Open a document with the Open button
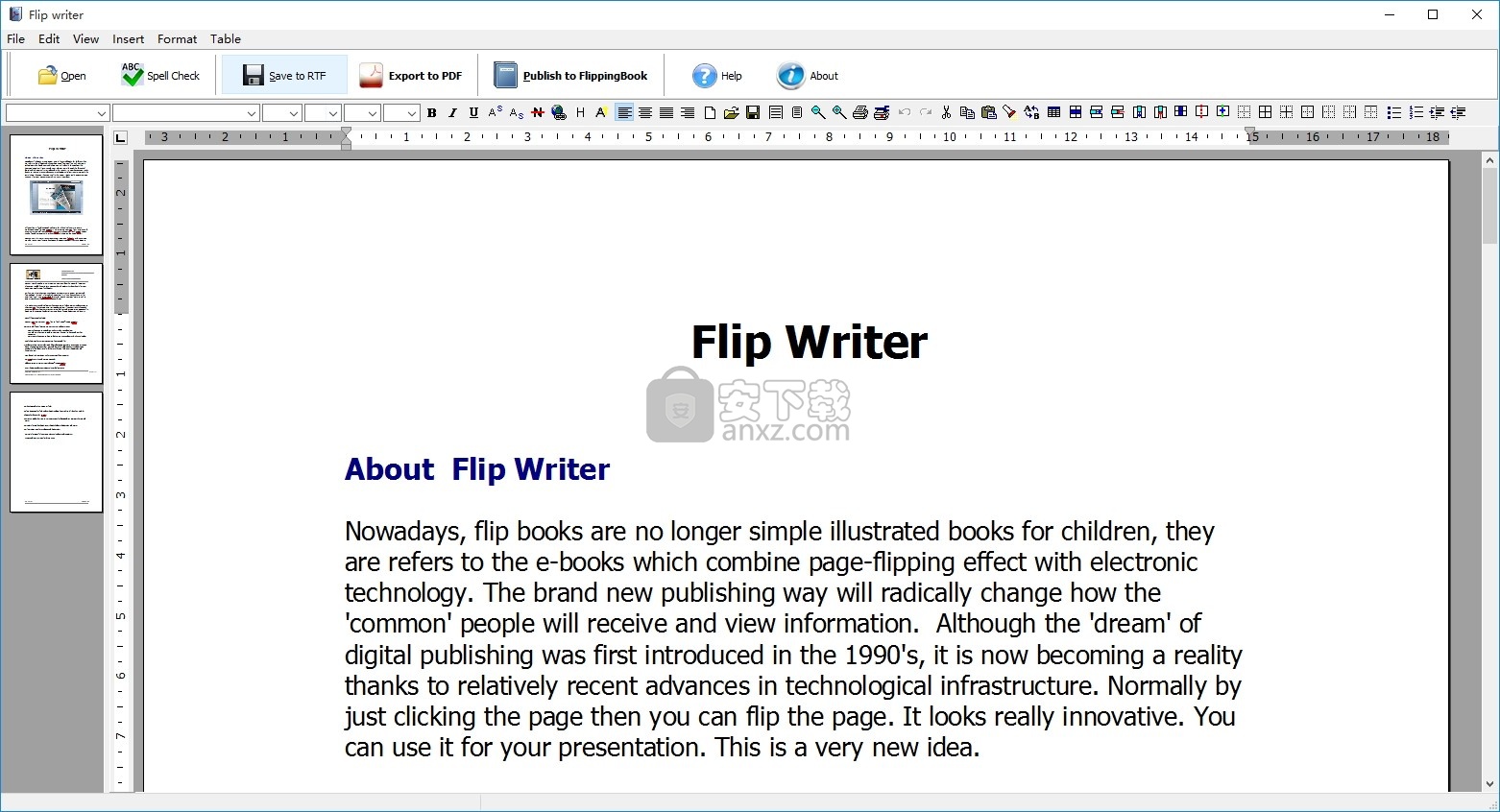The width and height of the screenshot is (1500, 812). (x=61, y=76)
